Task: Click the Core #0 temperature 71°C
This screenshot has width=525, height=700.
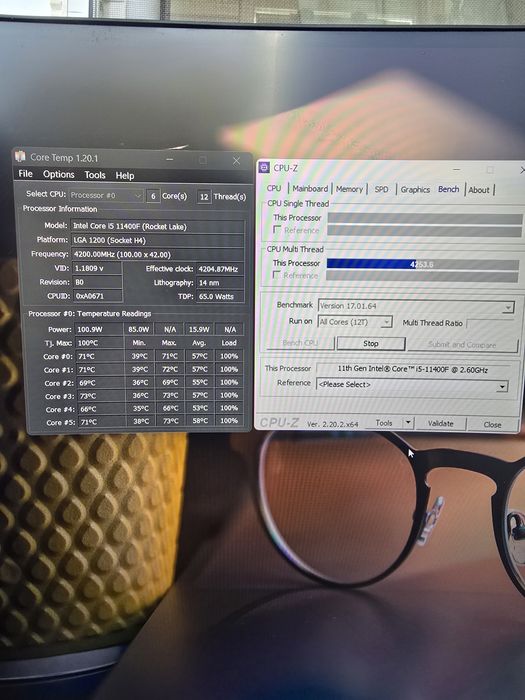Action: 100,356
